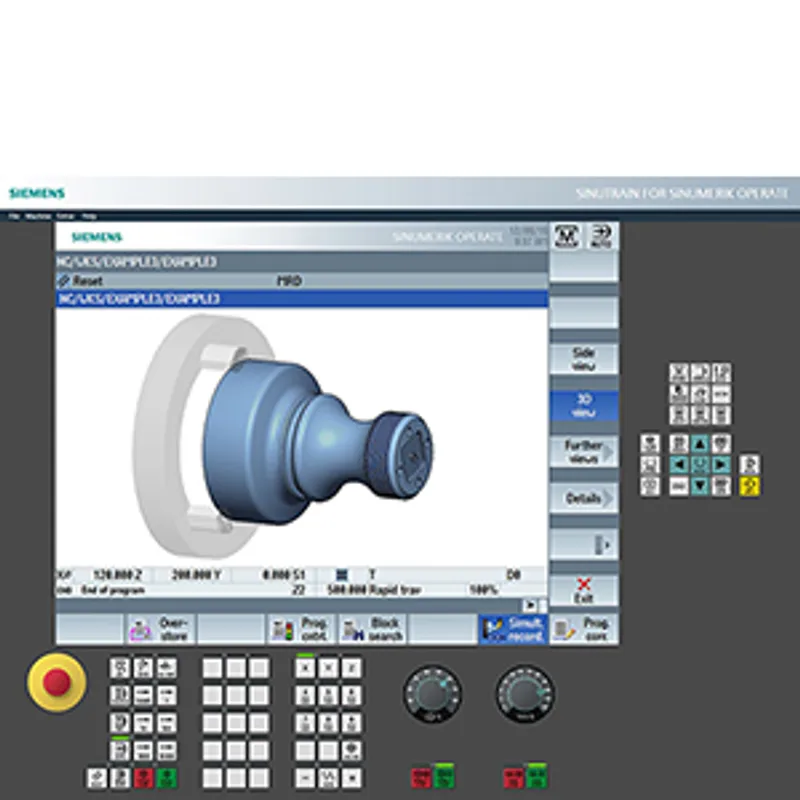Click the green spindle start key
The height and width of the screenshot is (800, 800).
(x=444, y=777)
